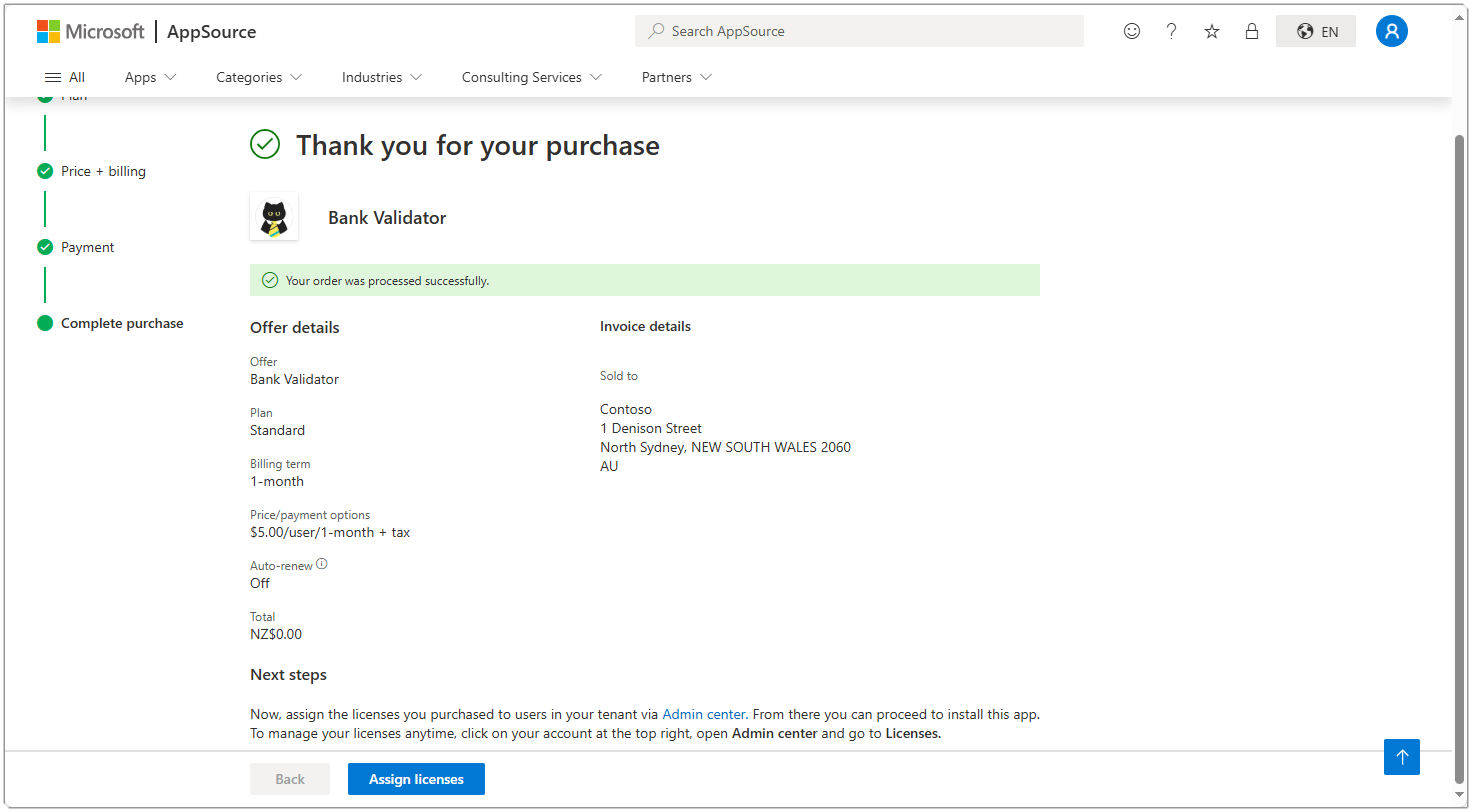Open the user account avatar
The image size is (1472, 812).
(1392, 31)
